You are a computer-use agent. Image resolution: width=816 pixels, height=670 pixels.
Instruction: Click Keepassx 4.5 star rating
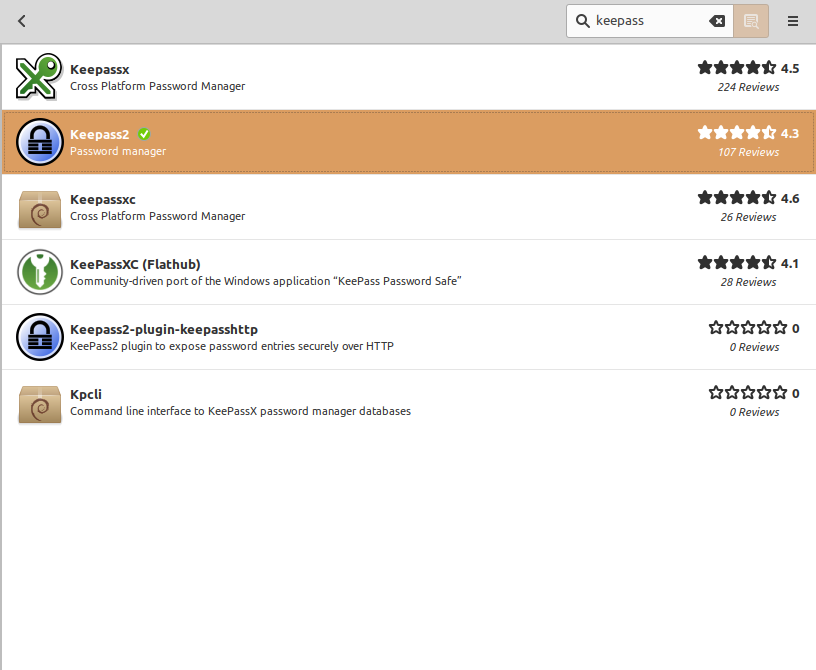point(737,68)
